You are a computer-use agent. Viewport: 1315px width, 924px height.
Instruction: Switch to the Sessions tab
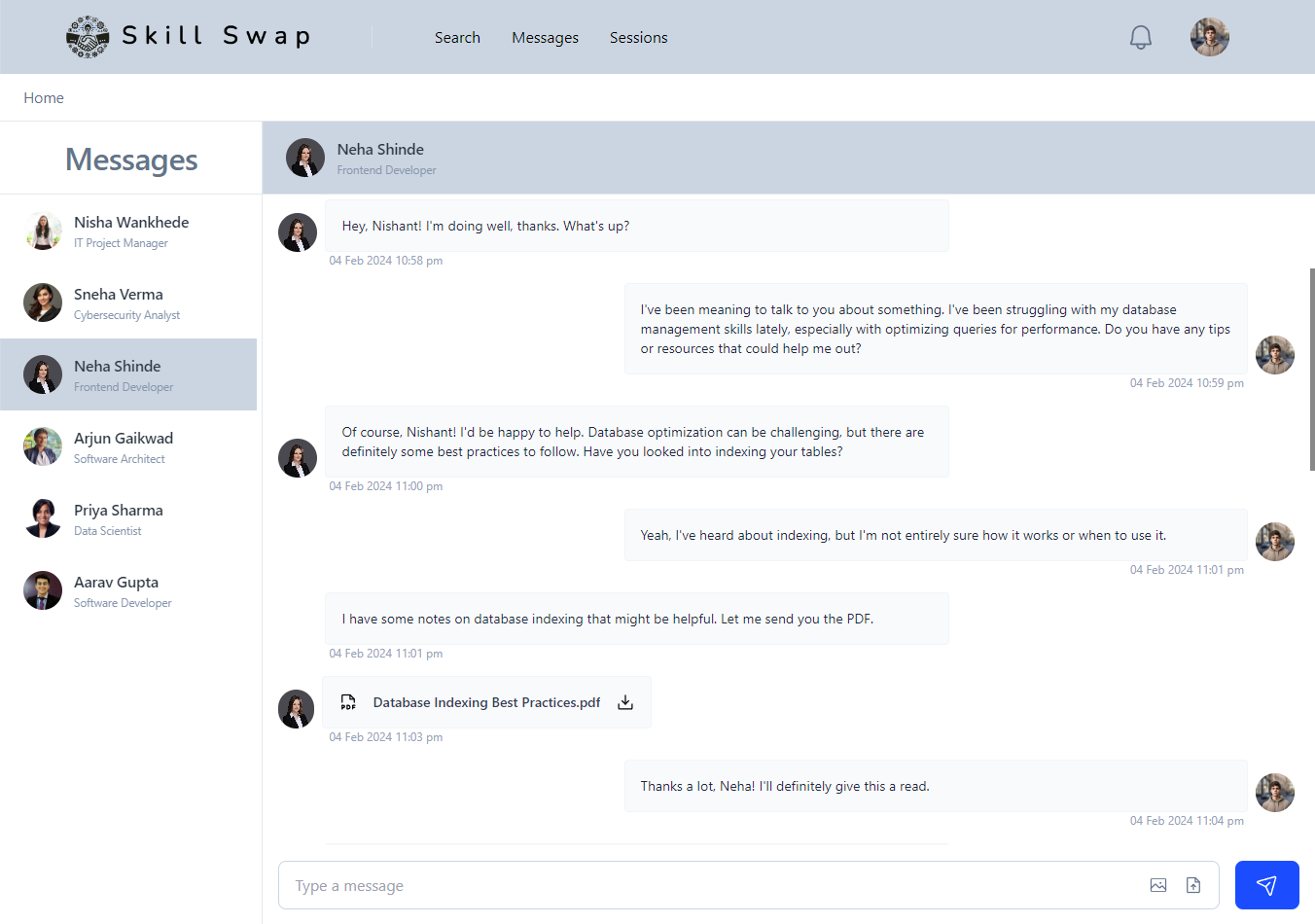point(638,37)
